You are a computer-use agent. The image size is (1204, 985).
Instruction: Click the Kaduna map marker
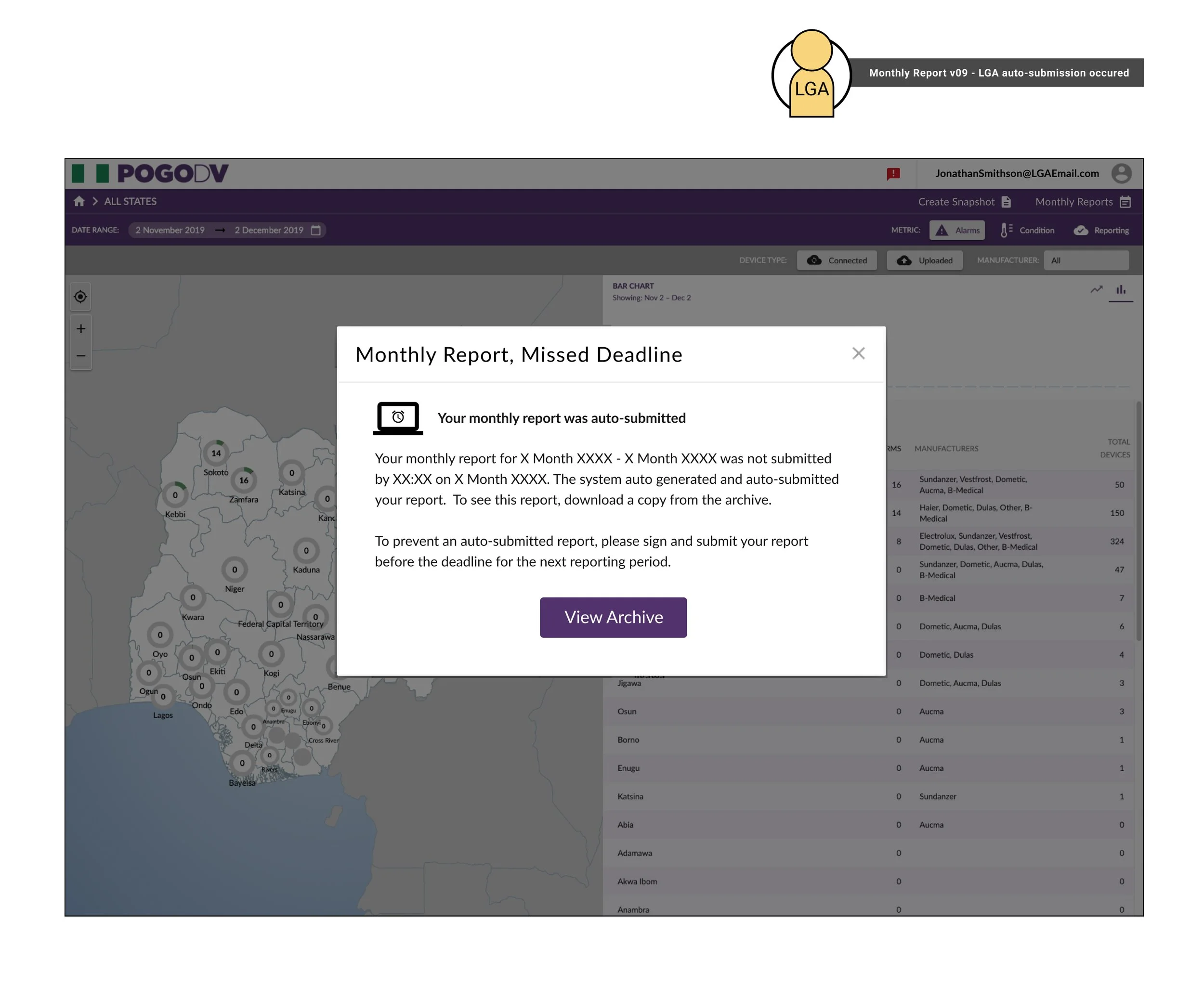[306, 550]
